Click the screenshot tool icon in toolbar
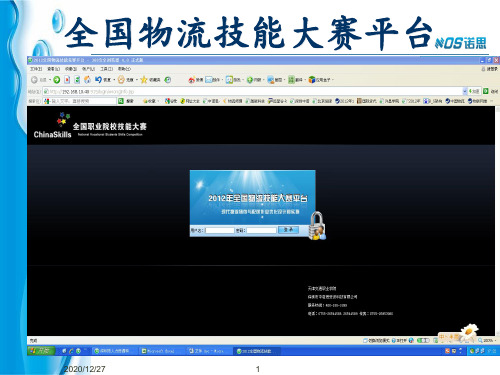 tap(270, 80)
